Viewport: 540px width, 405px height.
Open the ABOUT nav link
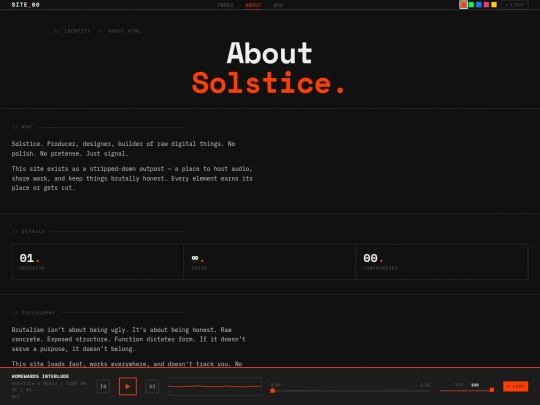coord(253,5)
